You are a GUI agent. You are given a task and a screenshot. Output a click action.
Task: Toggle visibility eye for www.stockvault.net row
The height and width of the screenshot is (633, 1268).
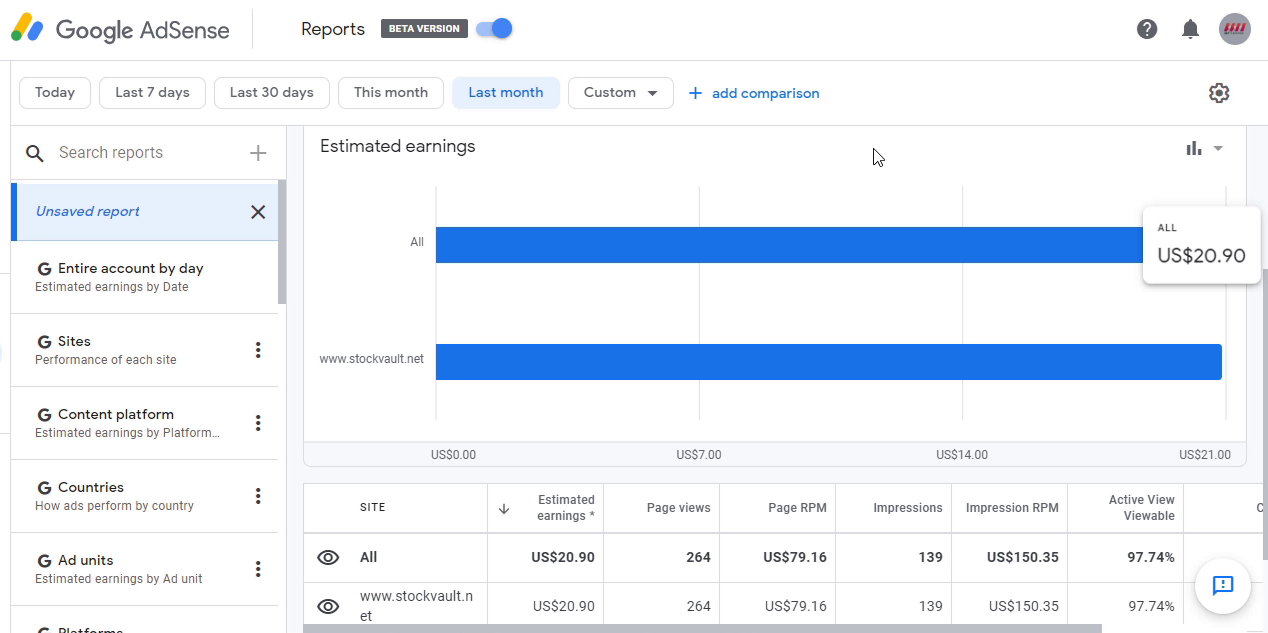click(x=328, y=606)
